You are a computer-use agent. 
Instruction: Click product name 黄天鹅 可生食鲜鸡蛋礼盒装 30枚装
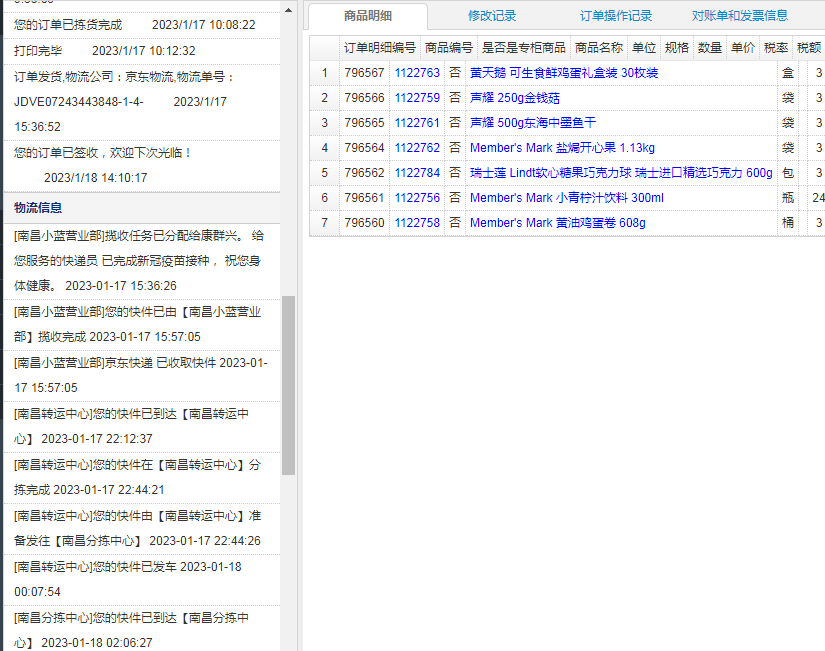point(564,73)
